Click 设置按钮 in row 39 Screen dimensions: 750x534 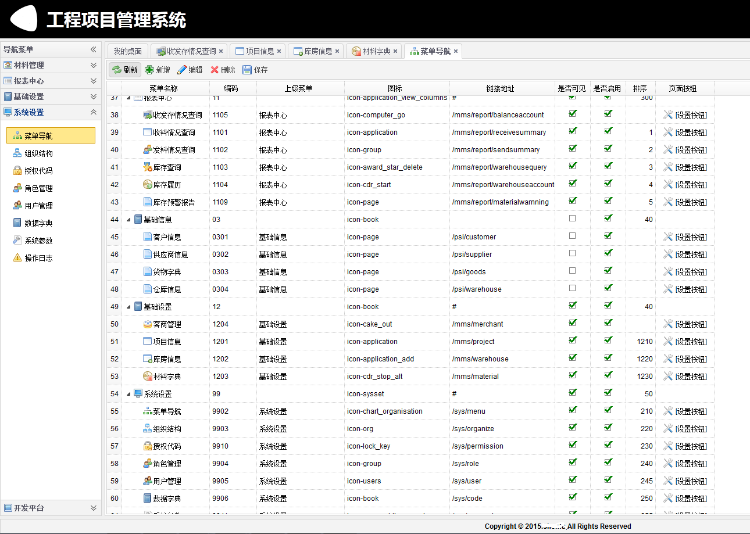(691, 133)
